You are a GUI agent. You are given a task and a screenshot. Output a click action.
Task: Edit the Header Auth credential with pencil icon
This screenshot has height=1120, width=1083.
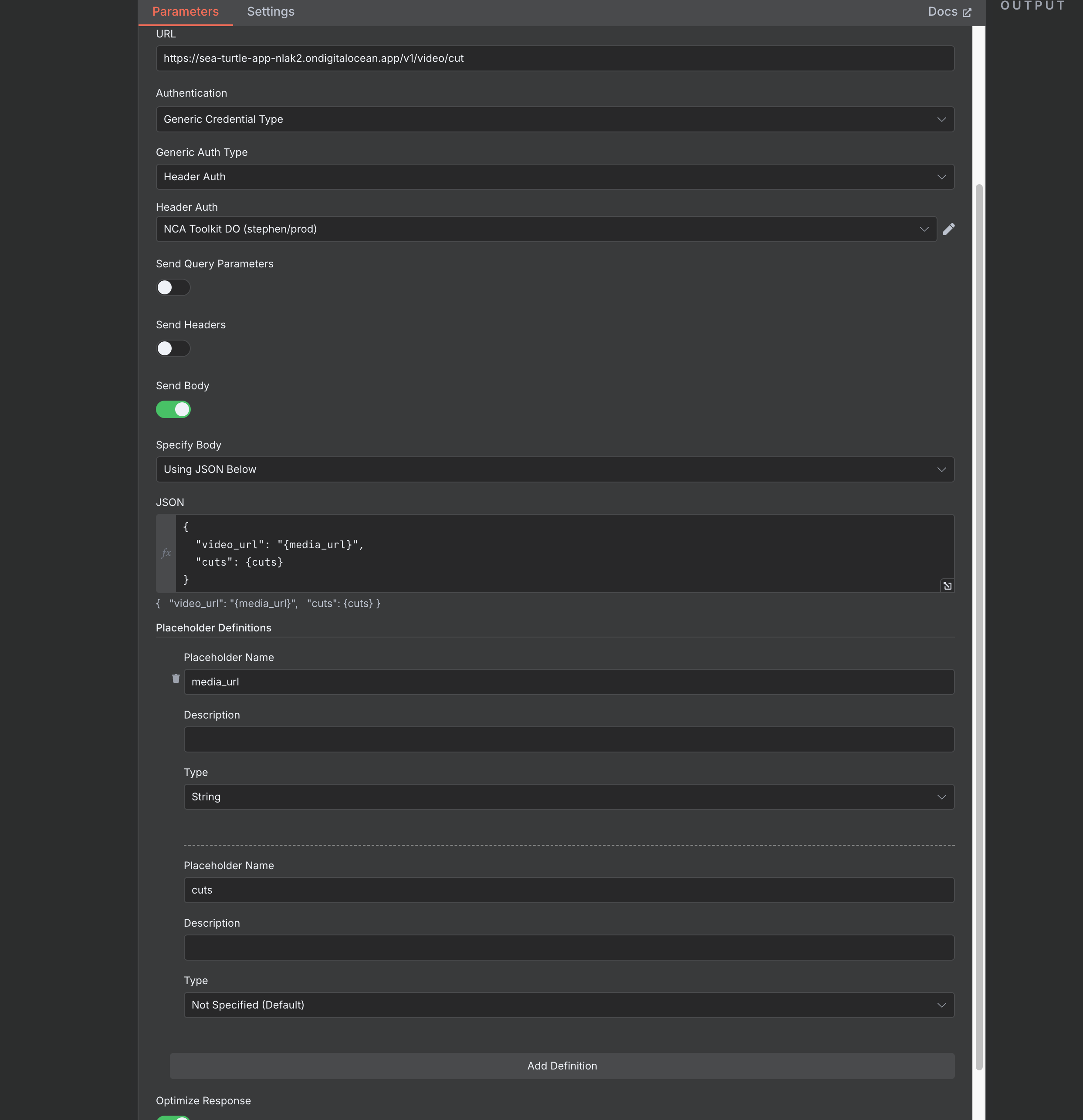(x=949, y=229)
